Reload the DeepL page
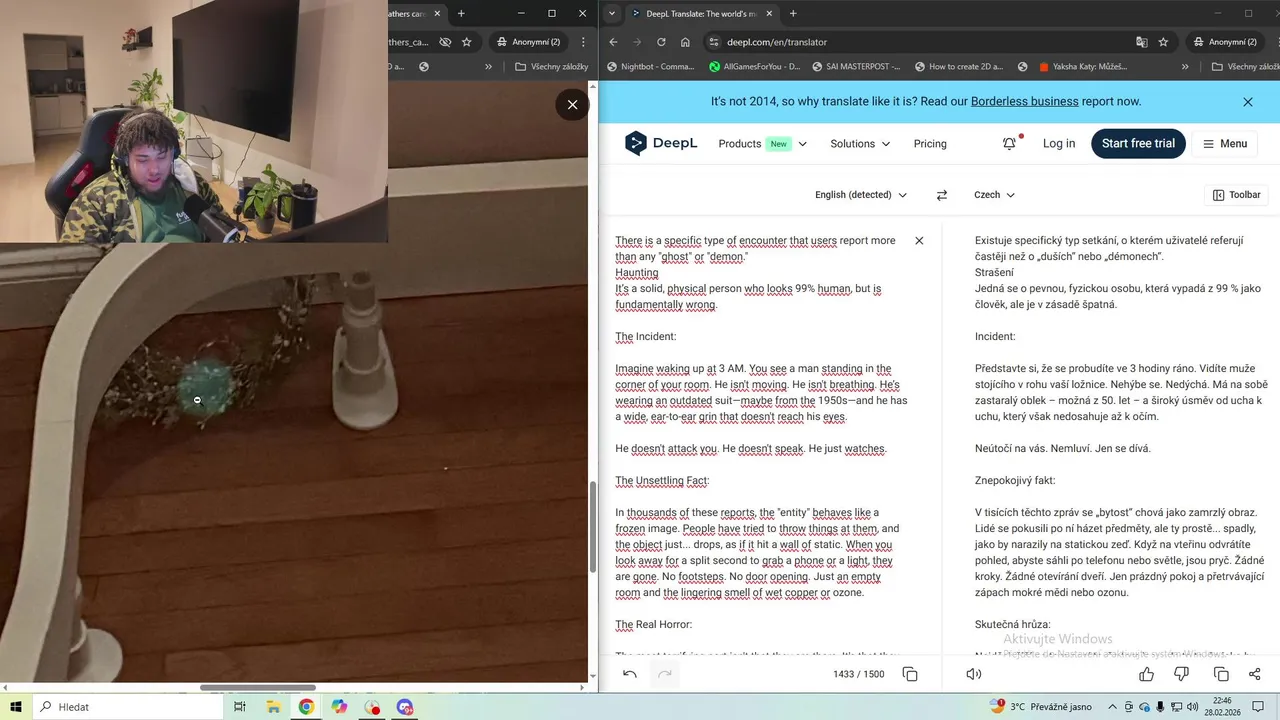1280x720 pixels. coord(661,42)
